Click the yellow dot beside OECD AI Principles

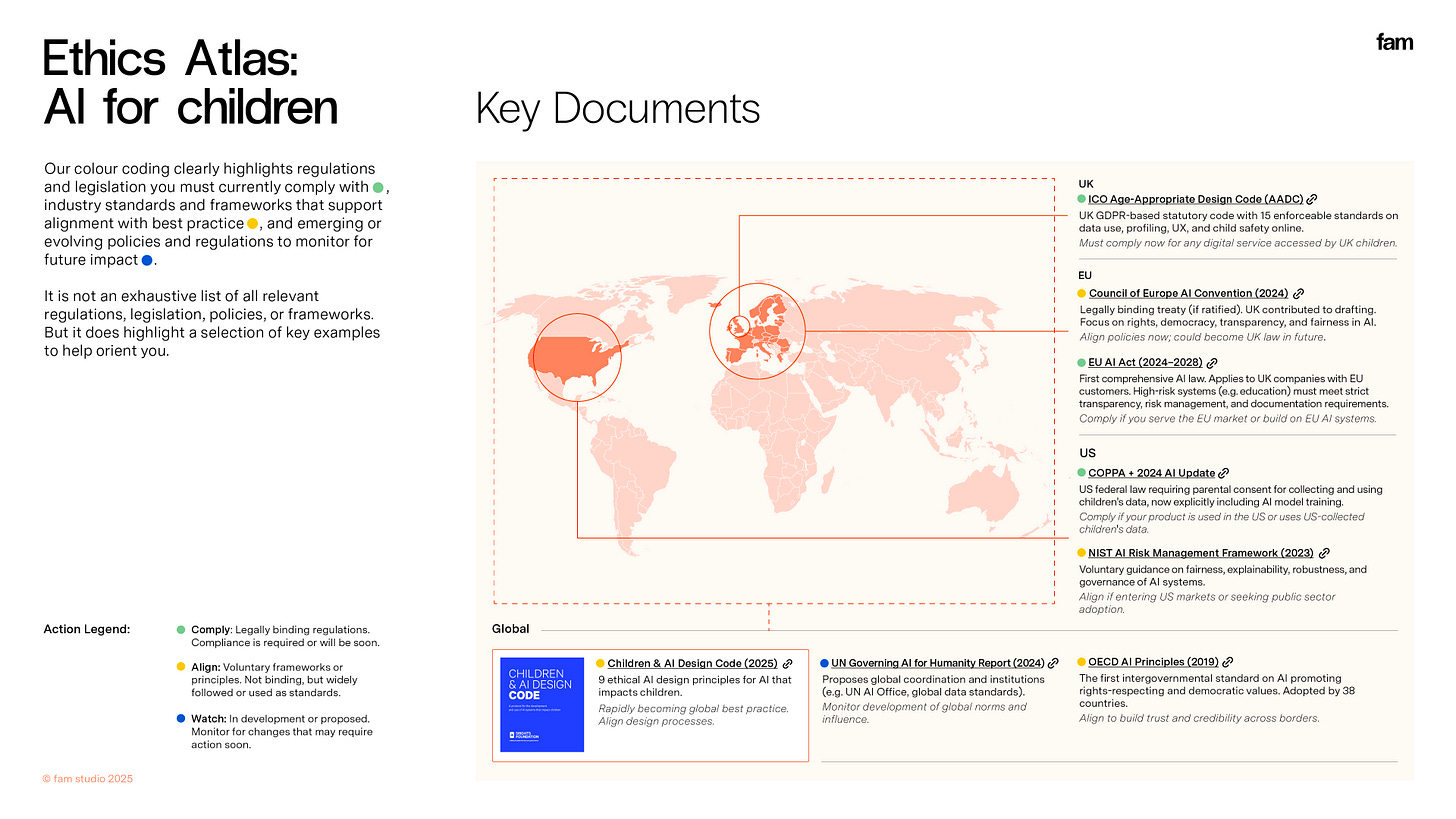click(1082, 662)
